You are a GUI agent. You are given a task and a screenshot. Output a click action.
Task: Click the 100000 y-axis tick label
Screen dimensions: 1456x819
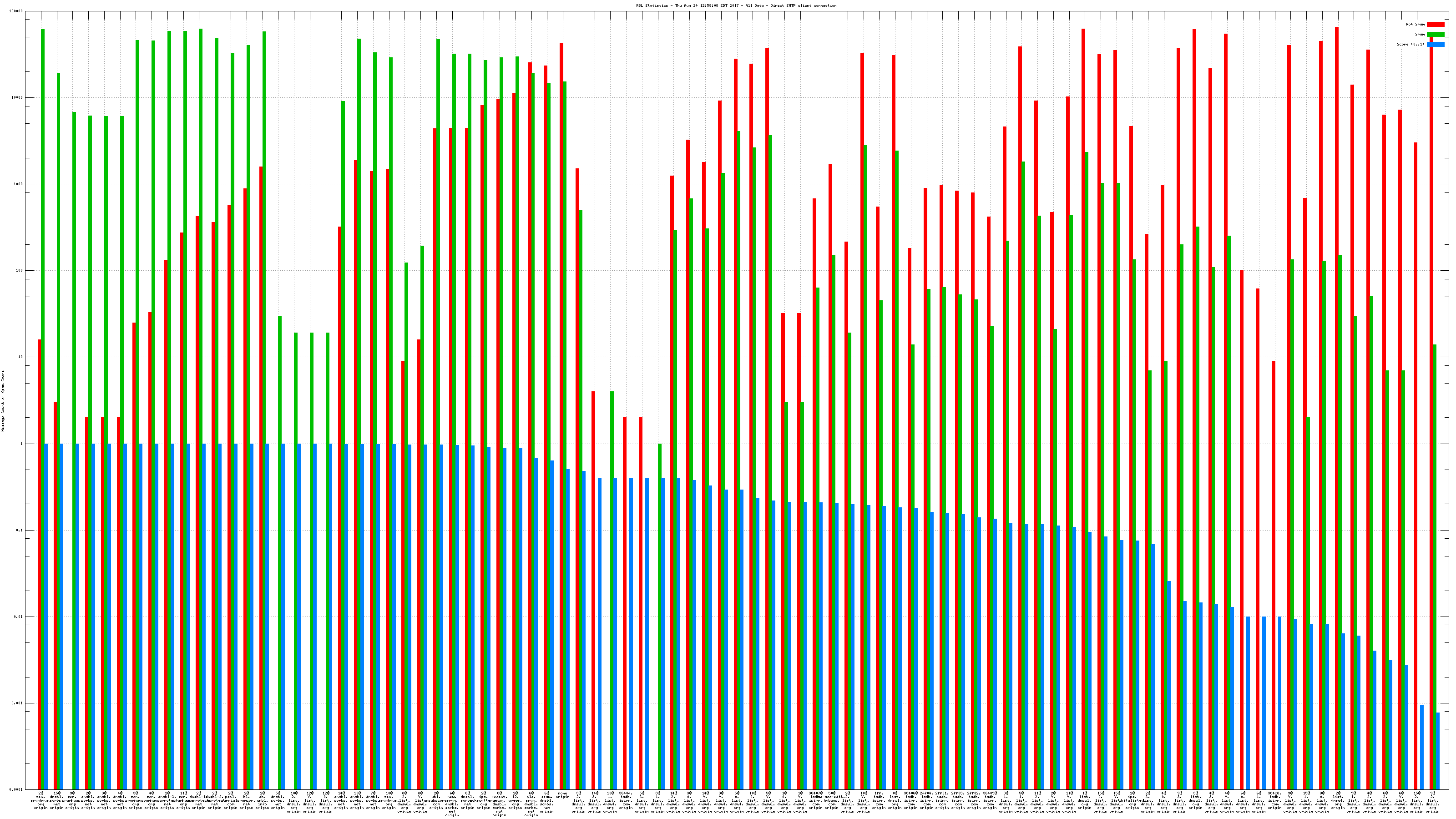pyautogui.click(x=16, y=11)
